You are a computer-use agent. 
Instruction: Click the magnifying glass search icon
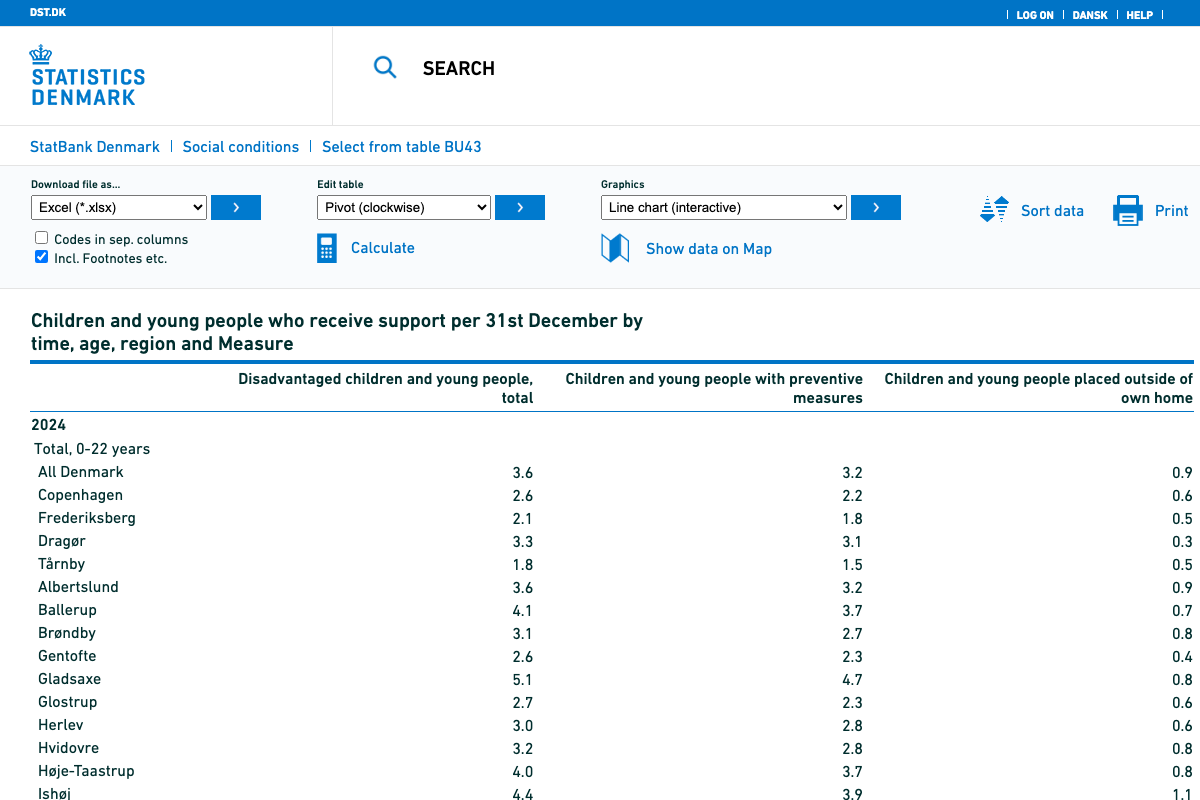coord(385,68)
